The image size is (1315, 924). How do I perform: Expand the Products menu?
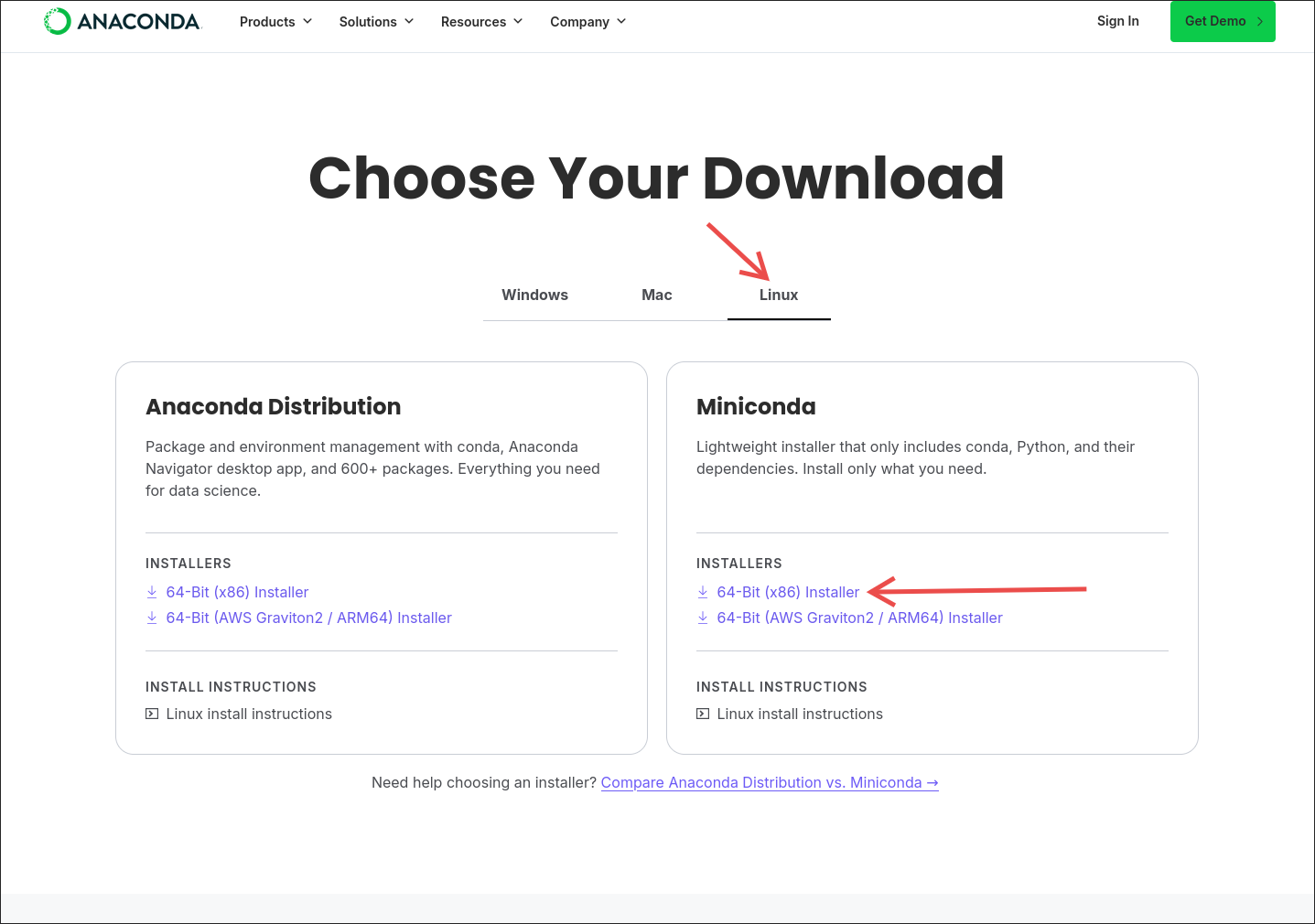click(275, 21)
